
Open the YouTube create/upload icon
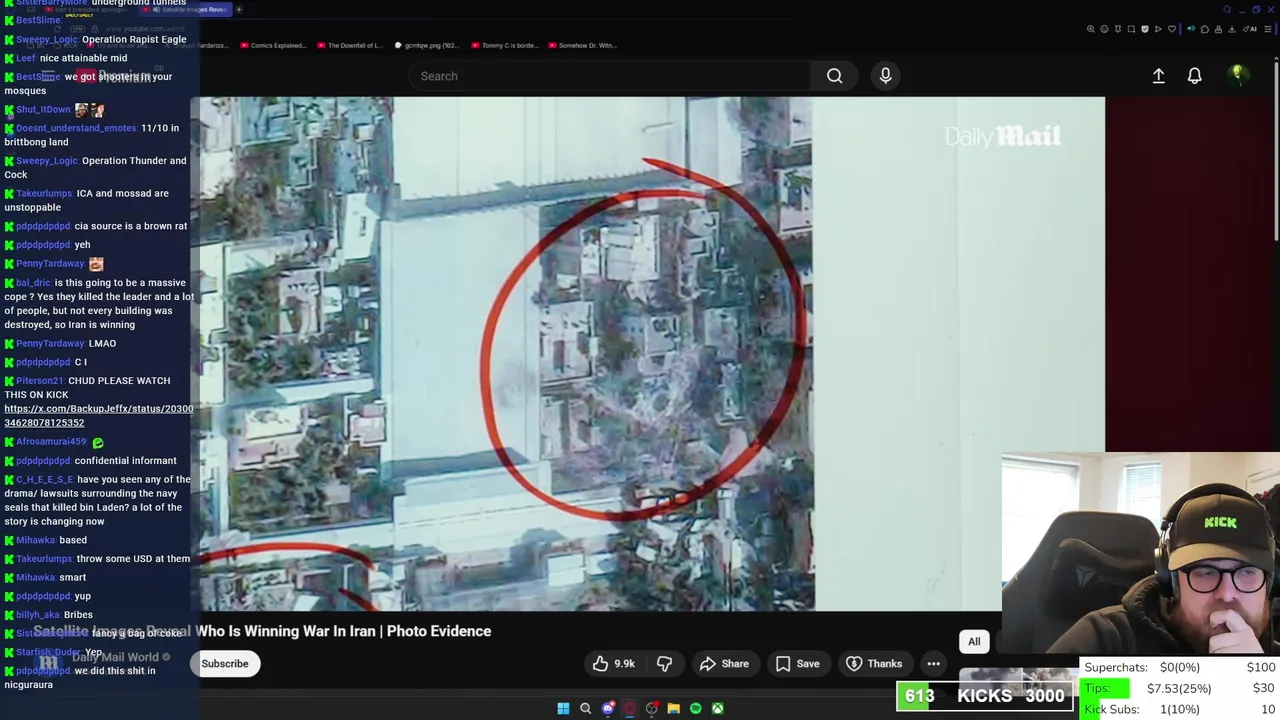[x=1158, y=76]
